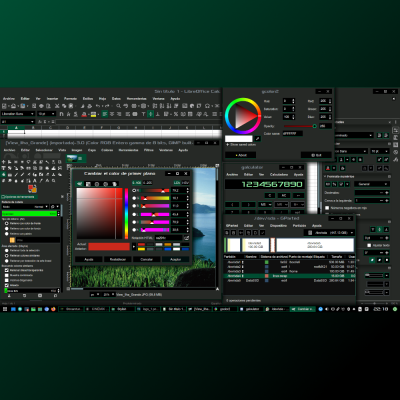This screenshot has height=400, width=400.
Task: Open GParted device selector dropdown
Action: tap(329, 233)
